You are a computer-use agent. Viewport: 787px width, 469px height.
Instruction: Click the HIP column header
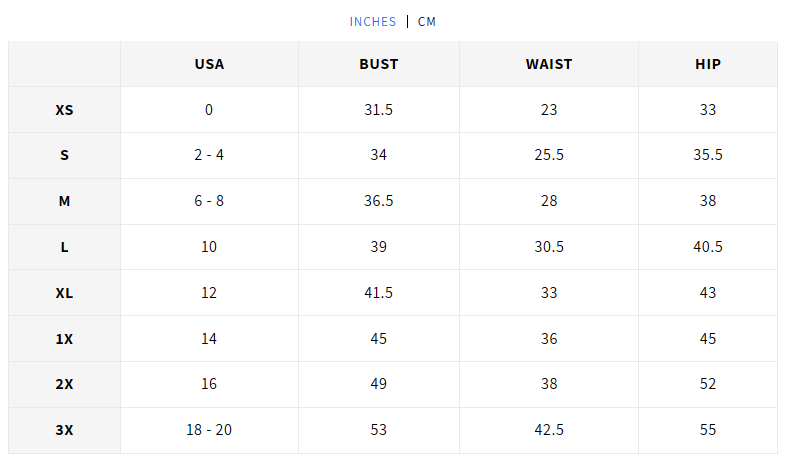tap(708, 64)
